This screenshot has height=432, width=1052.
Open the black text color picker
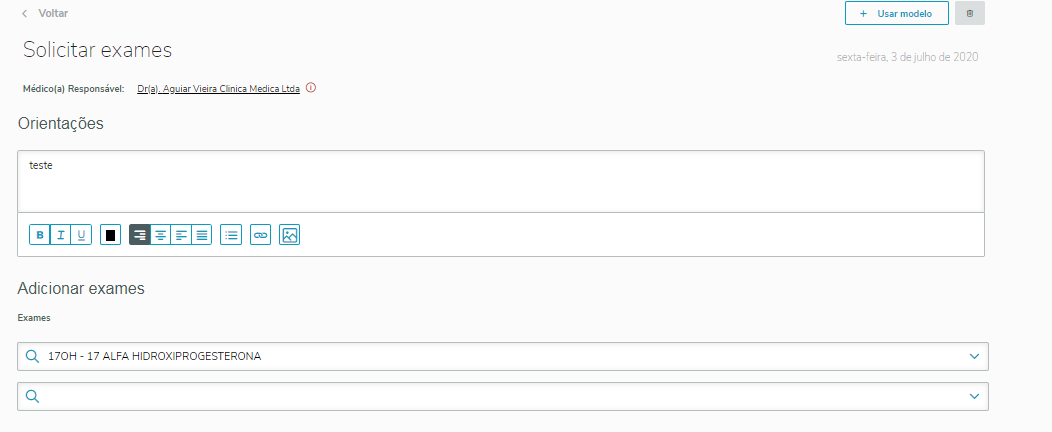point(110,235)
